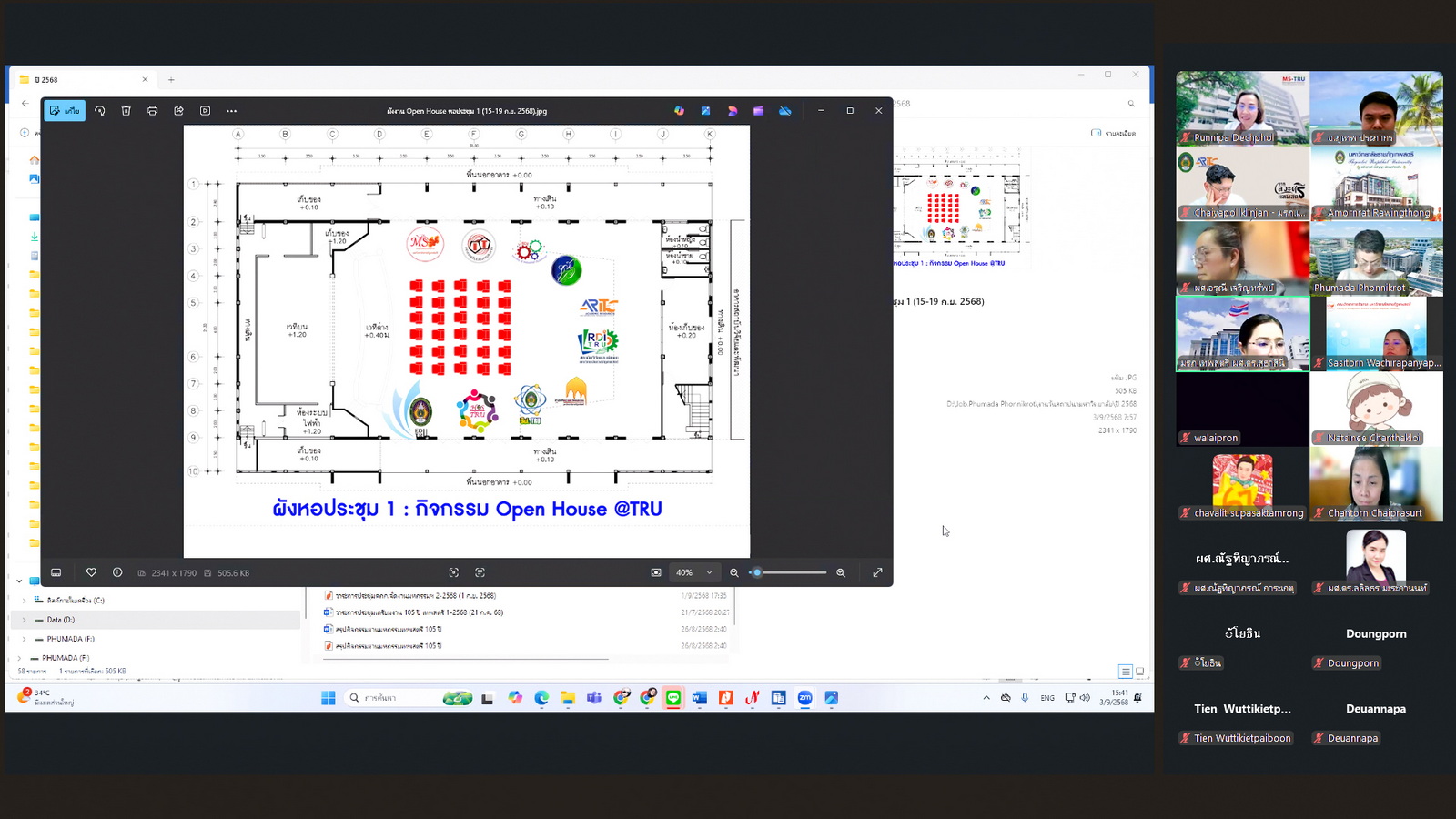Select Data (D:) in navigation tree

pos(156,620)
